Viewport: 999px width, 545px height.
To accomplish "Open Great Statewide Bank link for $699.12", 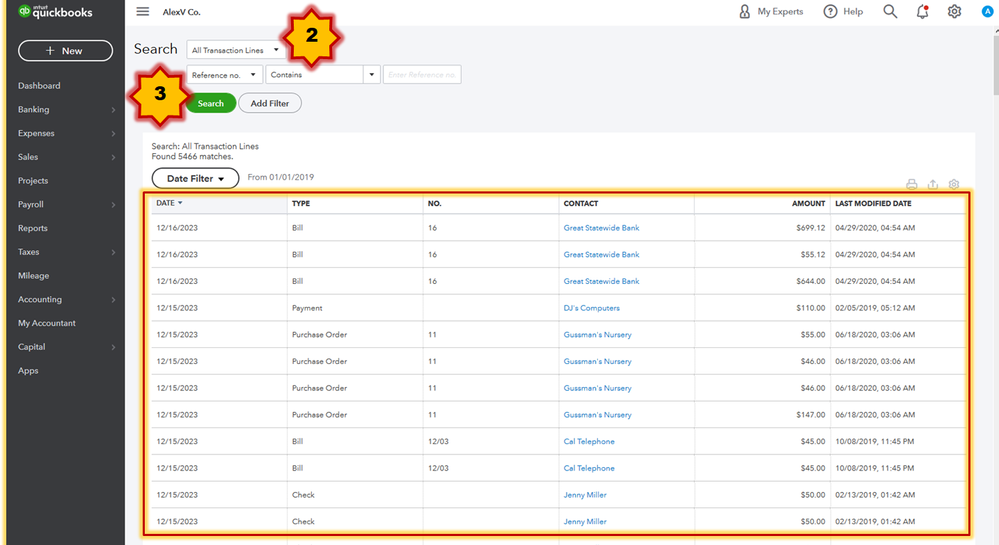I will click(x=601, y=228).
